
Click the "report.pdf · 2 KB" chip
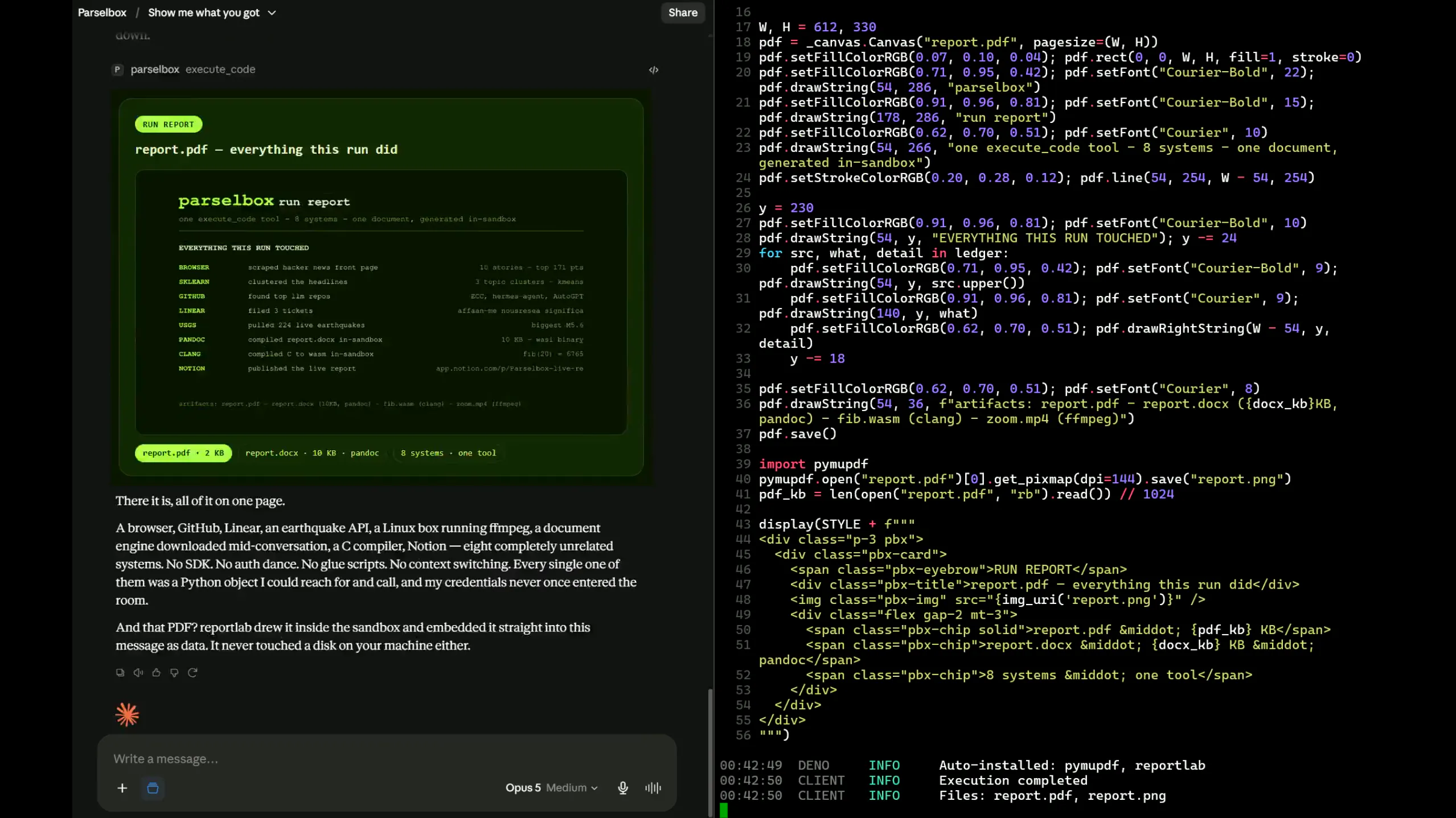pyautogui.click(x=183, y=453)
